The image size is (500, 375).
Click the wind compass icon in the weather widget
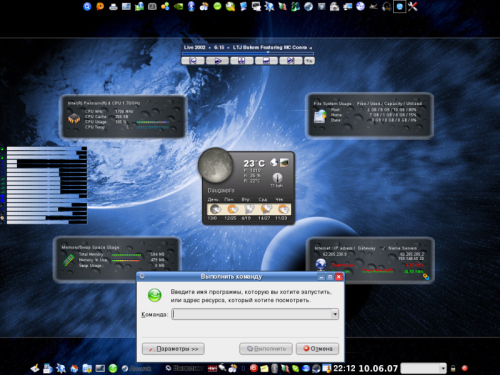(x=277, y=178)
